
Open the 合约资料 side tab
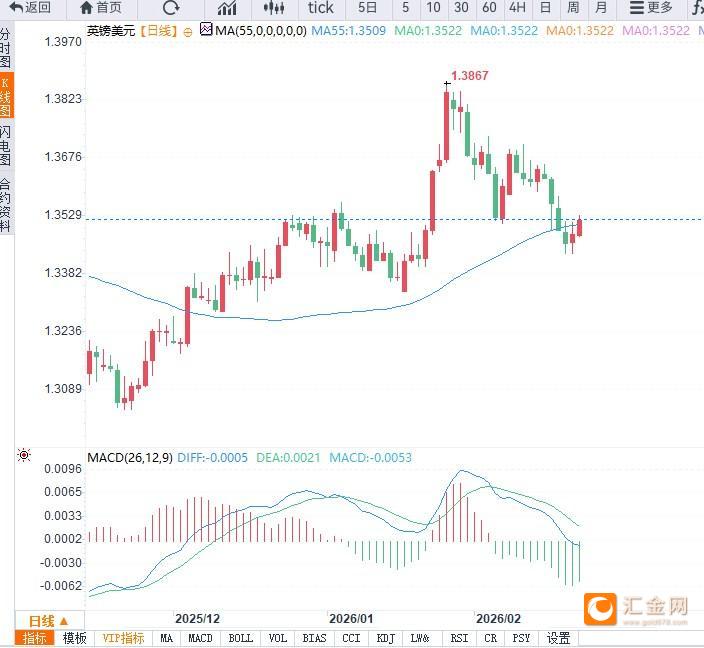[5, 205]
